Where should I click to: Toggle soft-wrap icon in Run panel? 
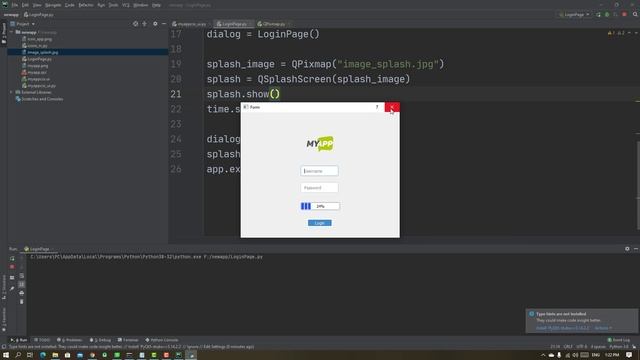(22, 276)
